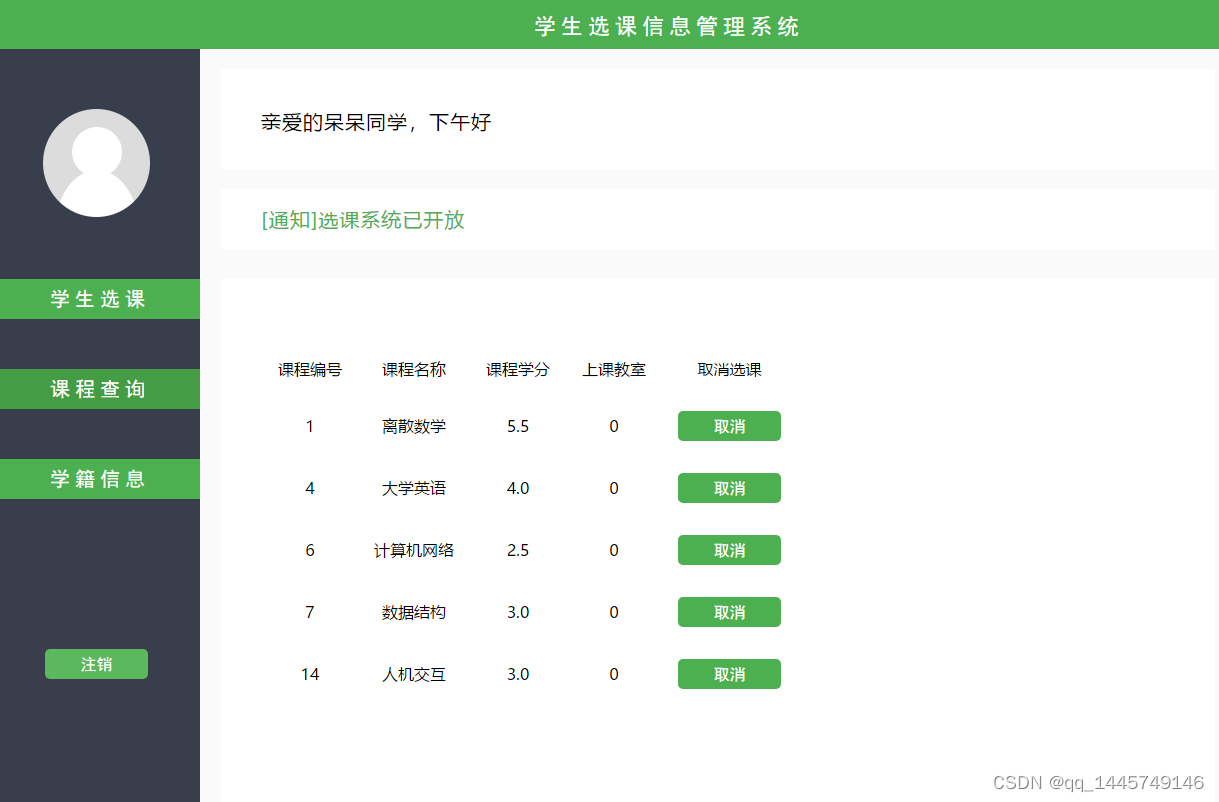1219x802 pixels.
Task: Cancel enrollment in 计算机网络
Action: 729,550
